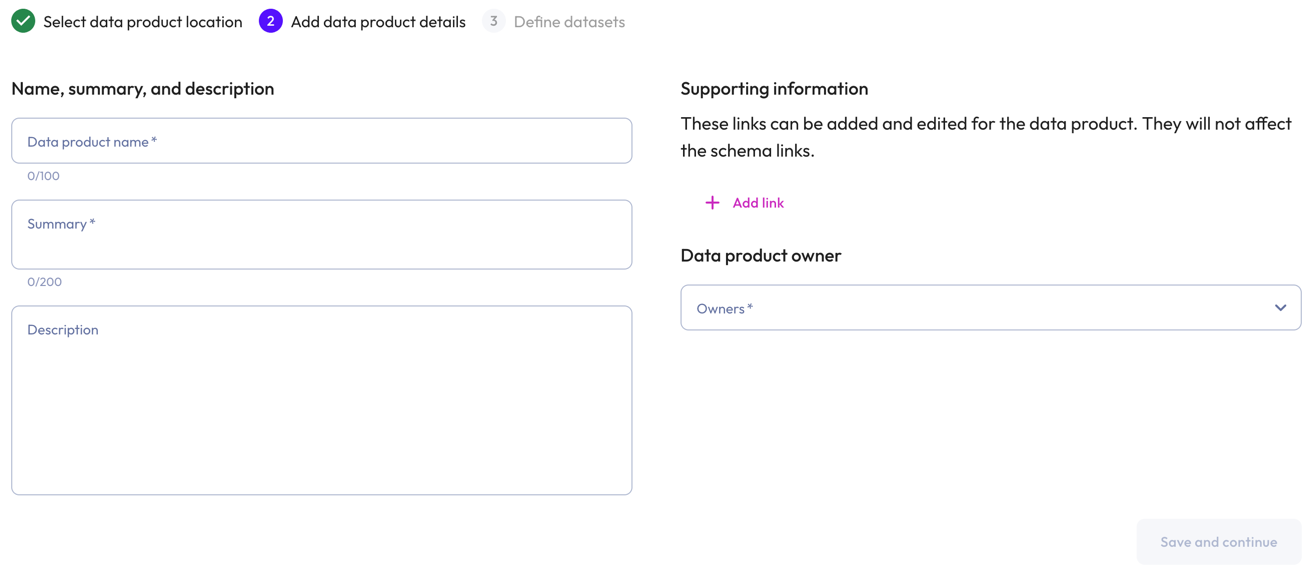Click the Add link button
The width and height of the screenshot is (1312, 578).
click(x=759, y=202)
